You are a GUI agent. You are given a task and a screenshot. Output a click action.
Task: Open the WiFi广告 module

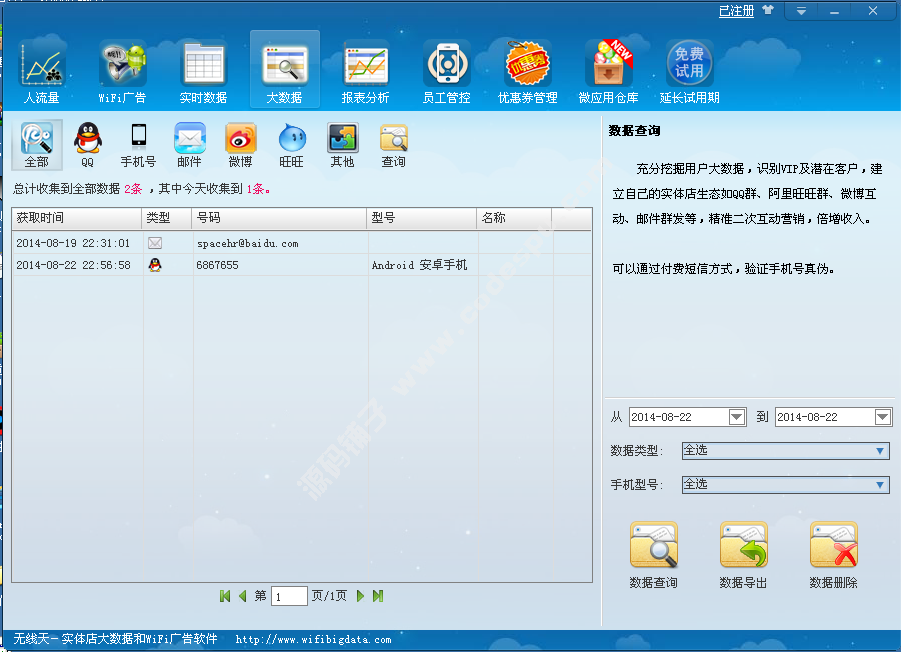coord(122,71)
